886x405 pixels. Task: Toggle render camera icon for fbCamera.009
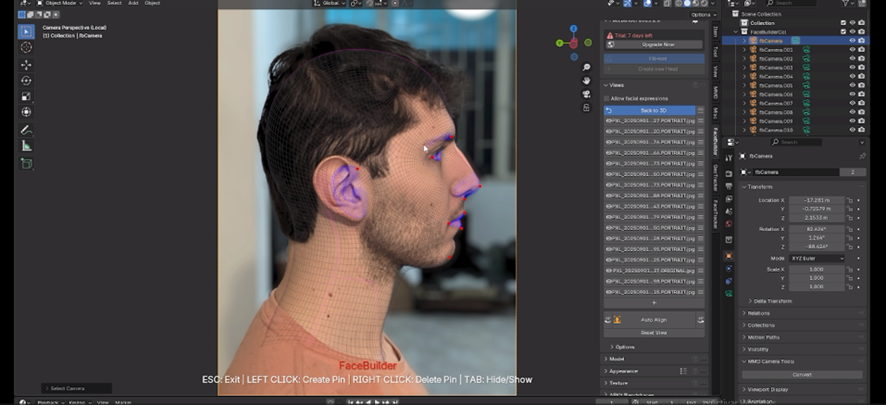click(861, 121)
